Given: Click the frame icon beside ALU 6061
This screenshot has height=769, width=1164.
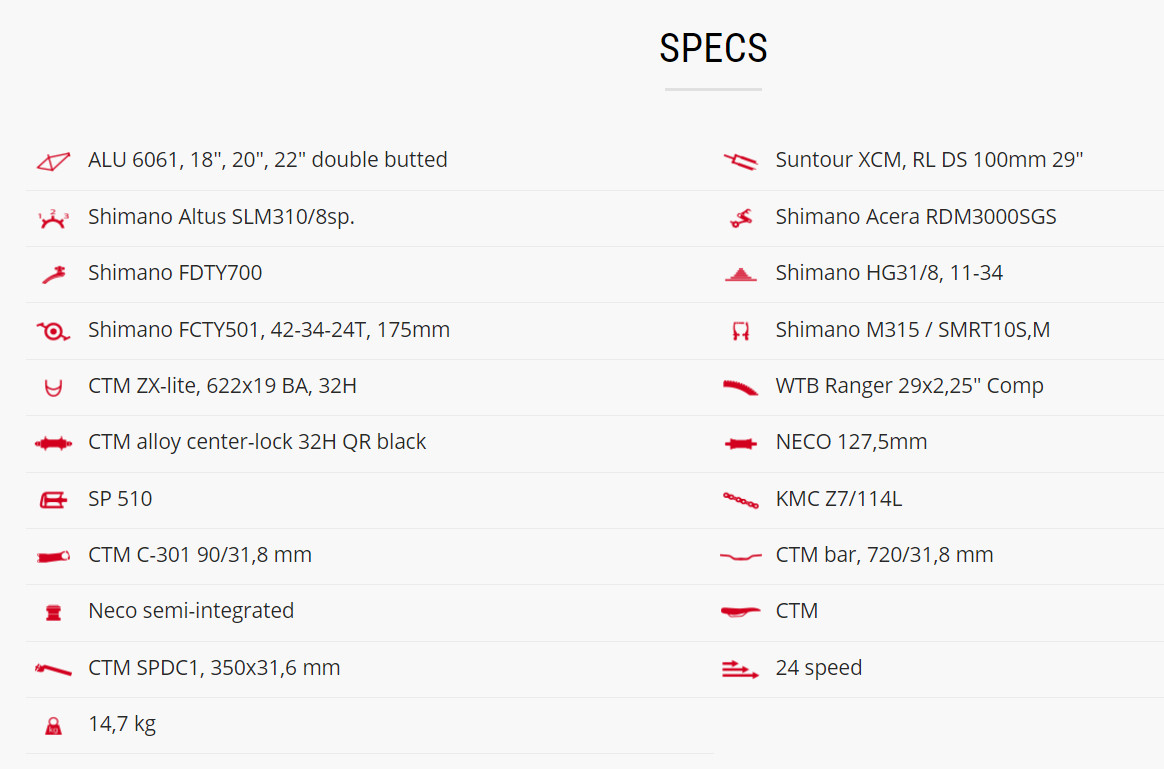Looking at the screenshot, I should click(x=53, y=161).
